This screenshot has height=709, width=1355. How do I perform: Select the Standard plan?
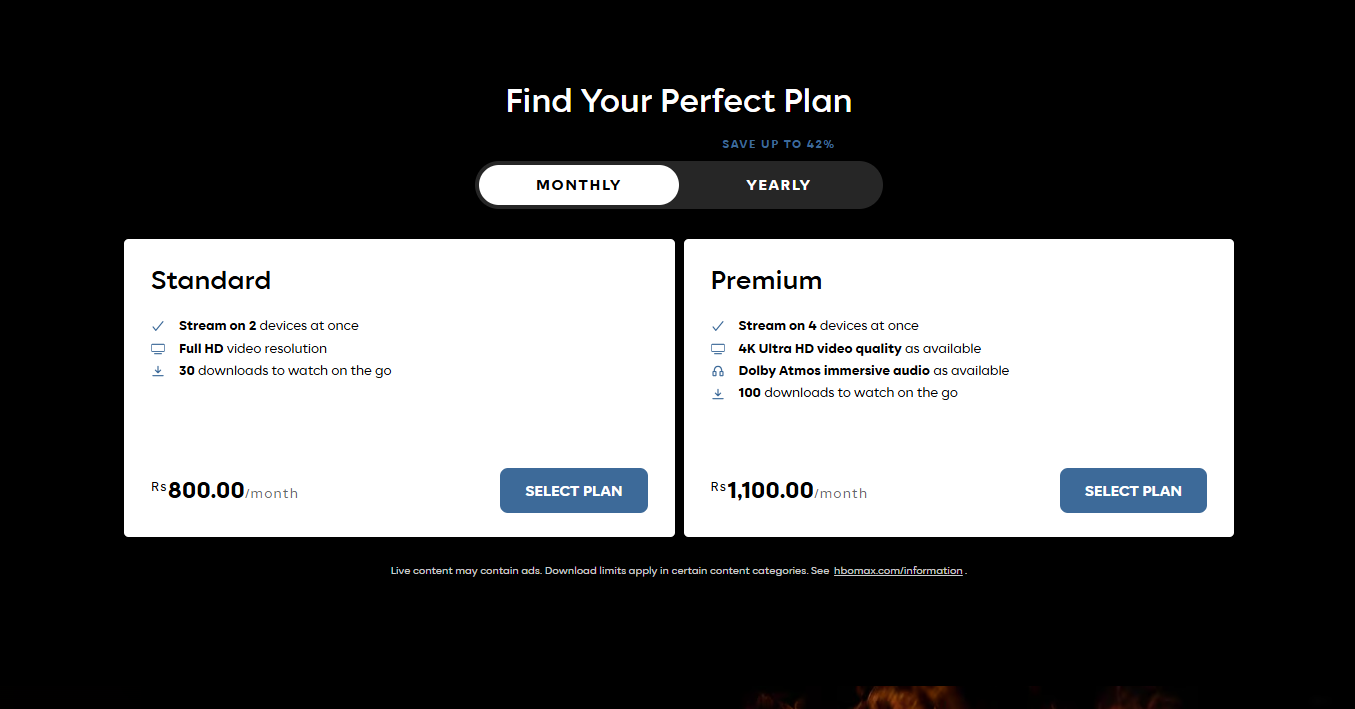(574, 491)
